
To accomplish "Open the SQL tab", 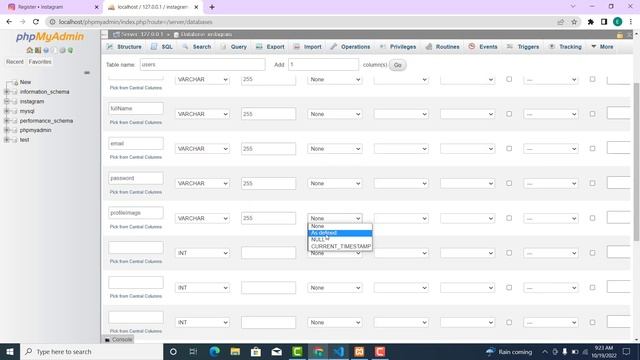I will (162, 47).
